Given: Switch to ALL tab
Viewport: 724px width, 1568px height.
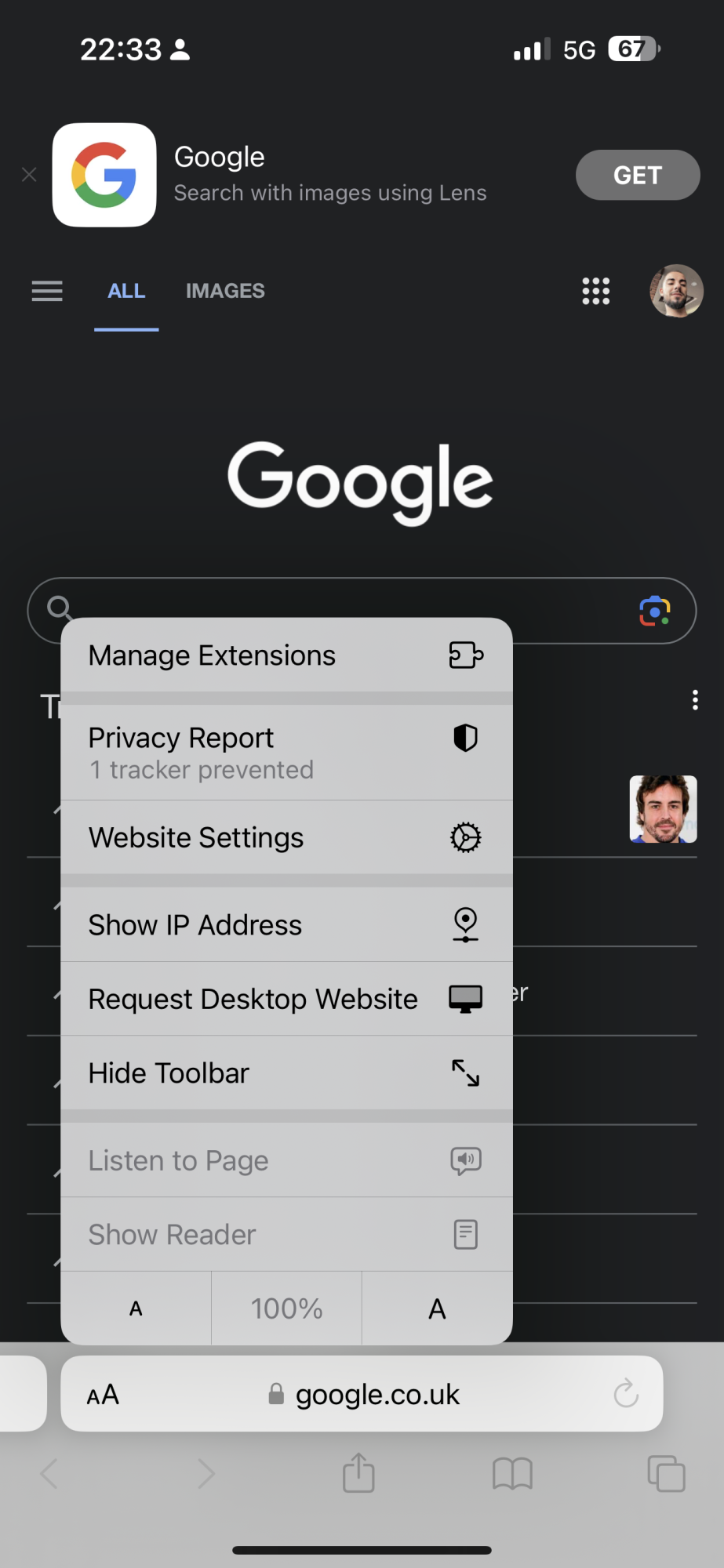Looking at the screenshot, I should pyautogui.click(x=126, y=291).
